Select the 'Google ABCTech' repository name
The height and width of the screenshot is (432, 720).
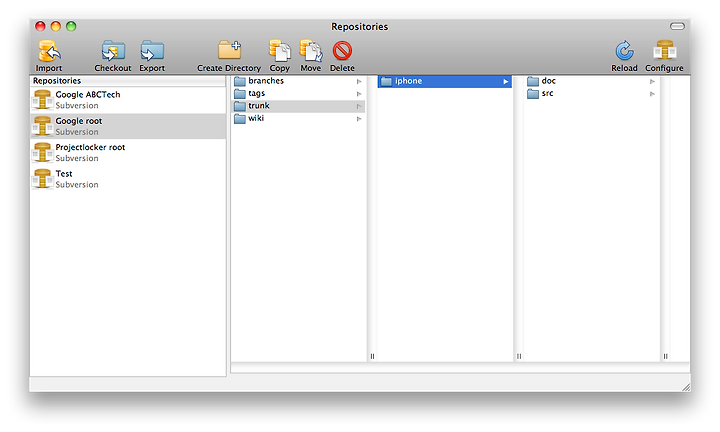(88, 95)
